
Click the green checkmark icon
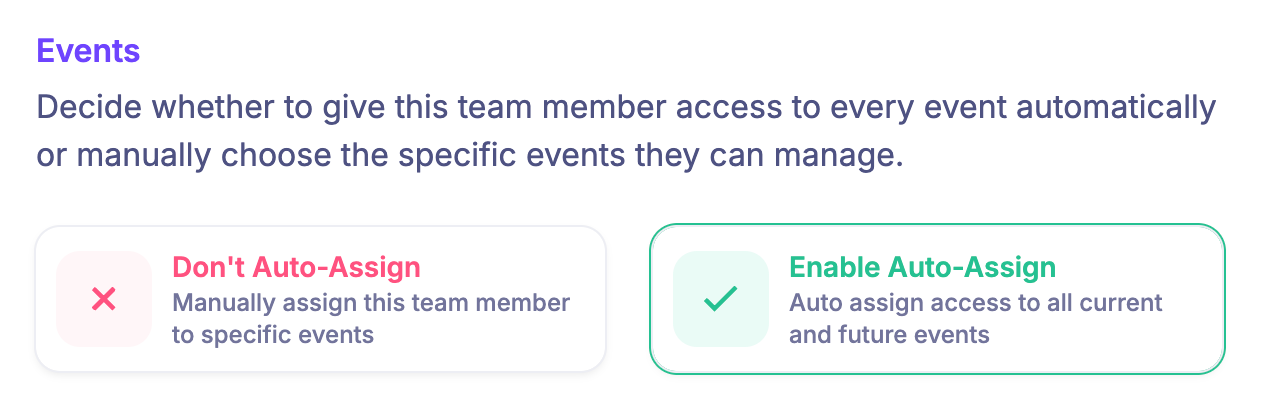point(721,299)
